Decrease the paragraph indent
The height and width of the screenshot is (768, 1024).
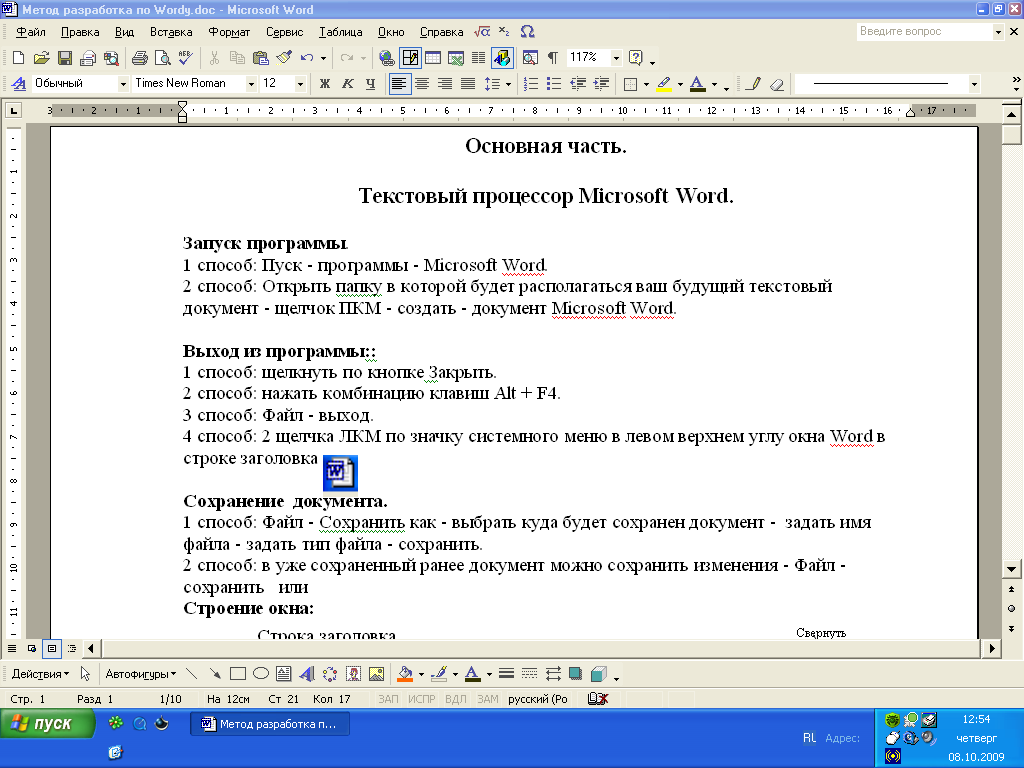577,84
